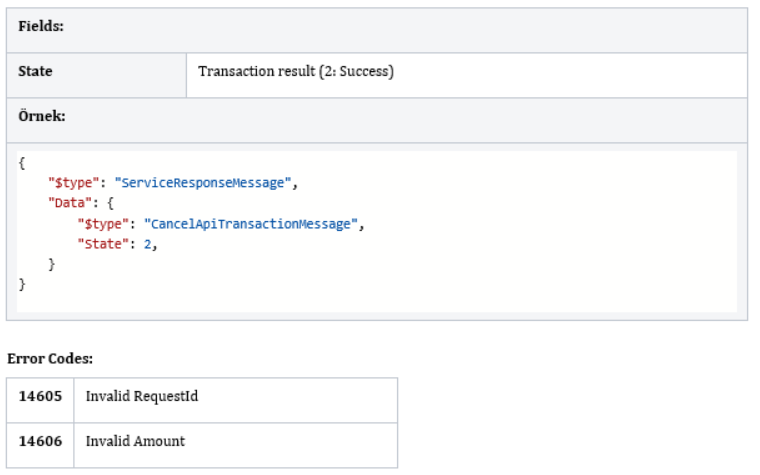Click the "Invalid Amount" description
The image size is (760, 475).
click(135, 441)
